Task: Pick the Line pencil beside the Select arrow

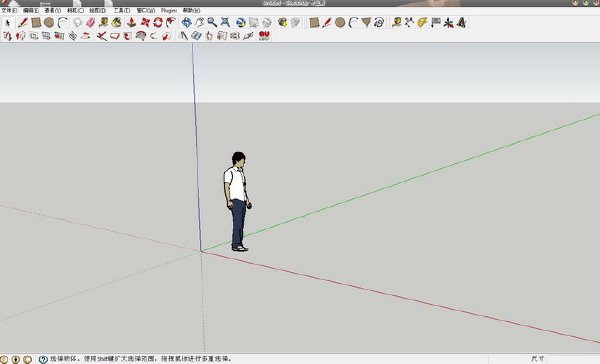Action: click(x=23, y=23)
